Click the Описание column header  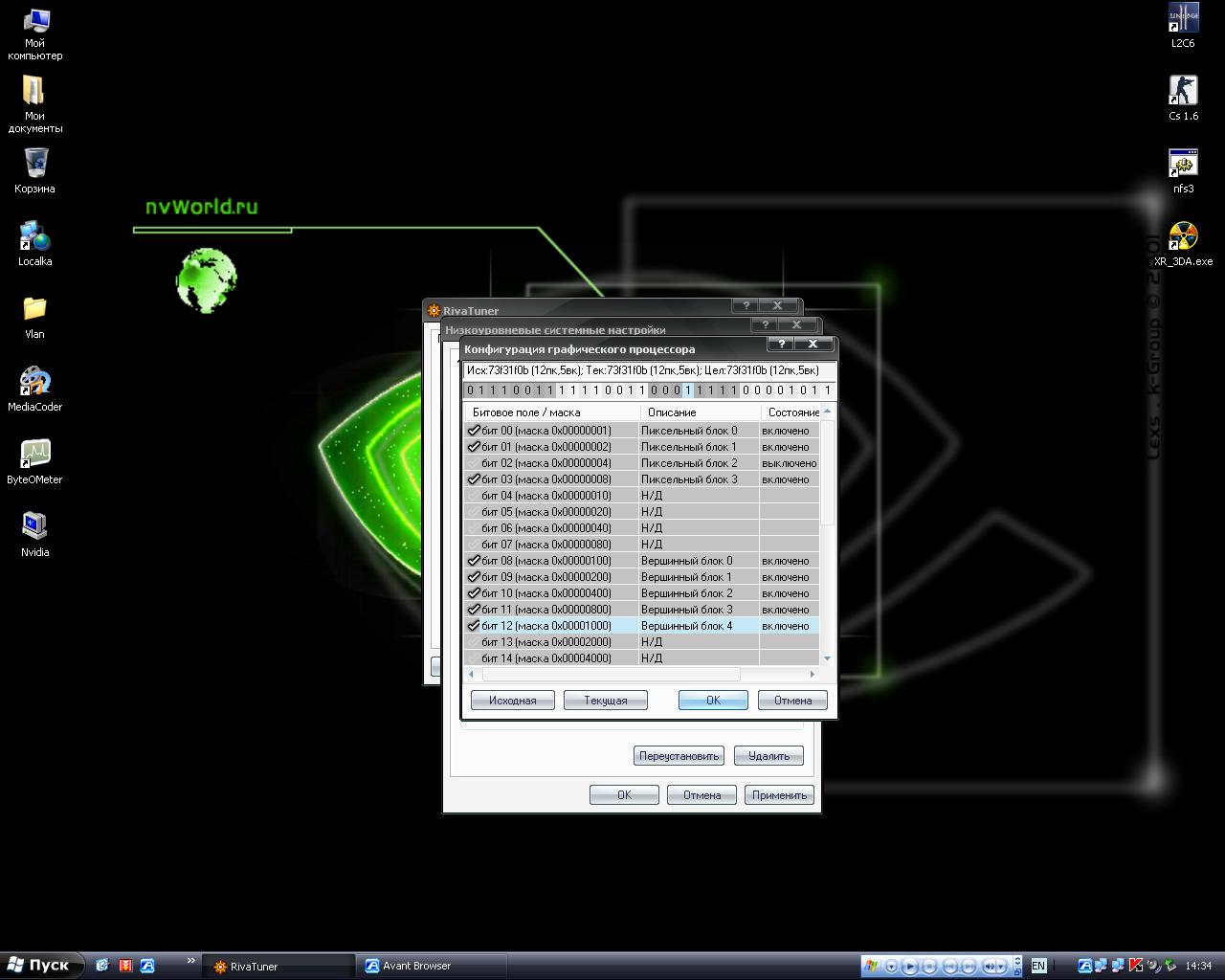point(700,412)
